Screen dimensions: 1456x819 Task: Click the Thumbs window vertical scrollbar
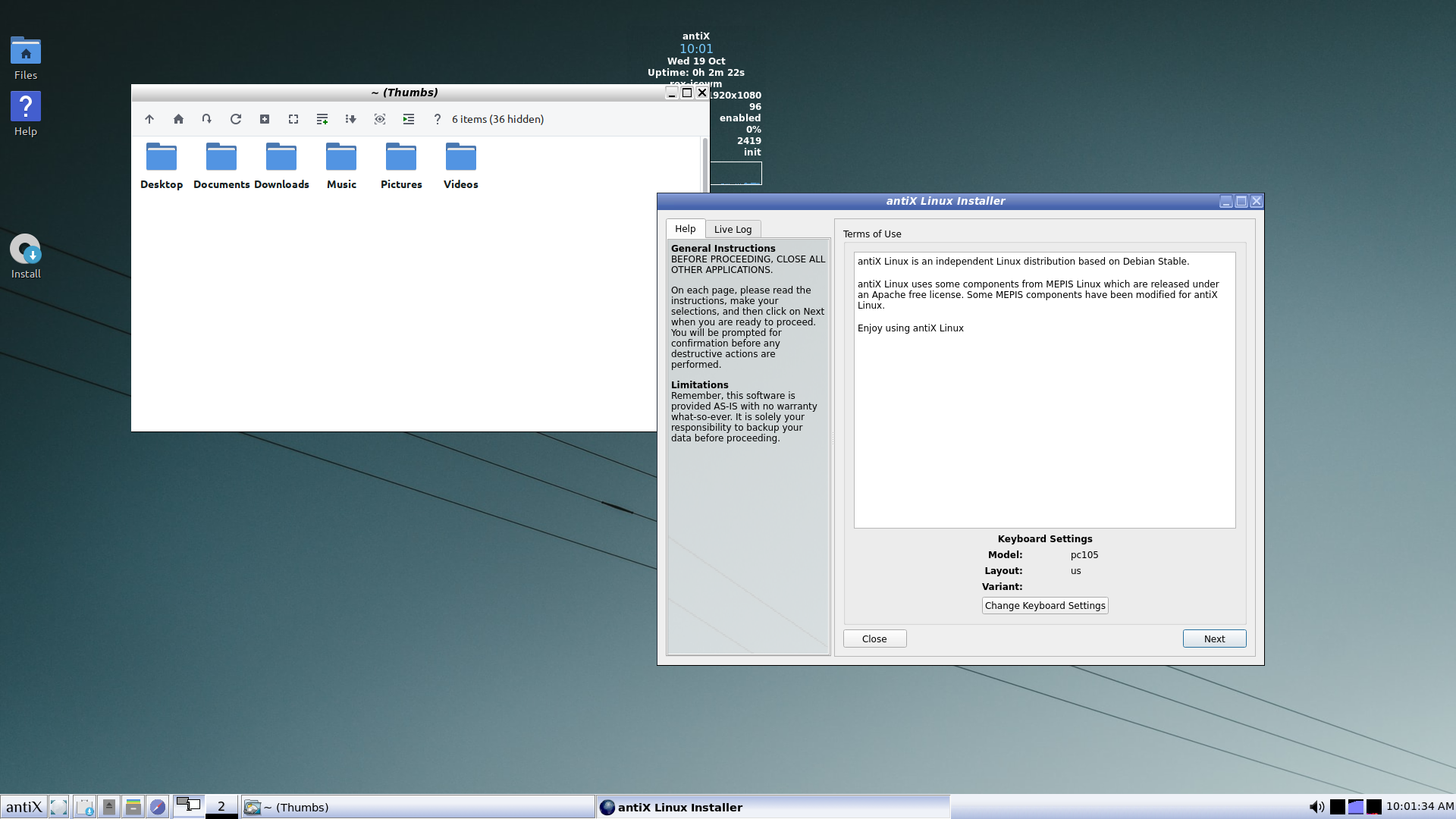(x=705, y=164)
